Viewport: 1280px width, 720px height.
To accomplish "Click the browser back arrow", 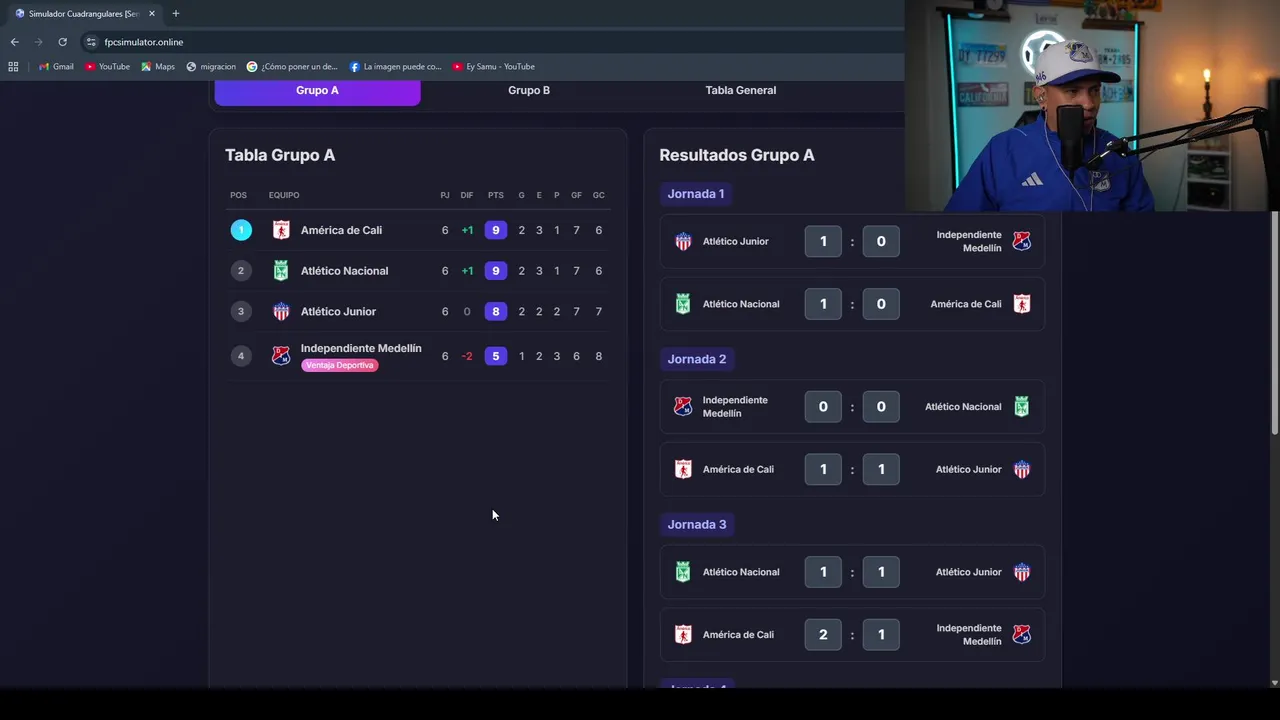I will click(x=14, y=42).
